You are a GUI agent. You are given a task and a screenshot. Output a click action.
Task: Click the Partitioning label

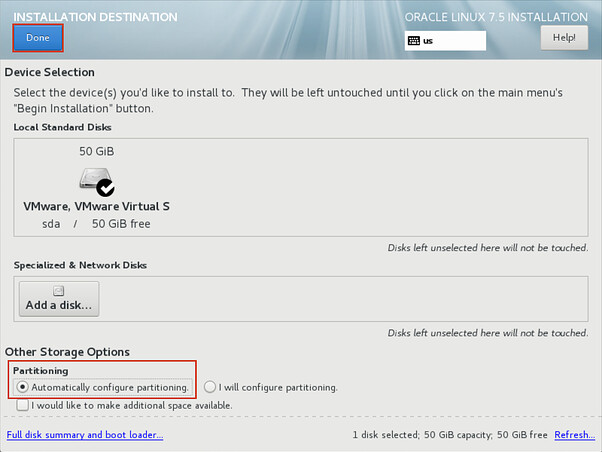(41, 371)
